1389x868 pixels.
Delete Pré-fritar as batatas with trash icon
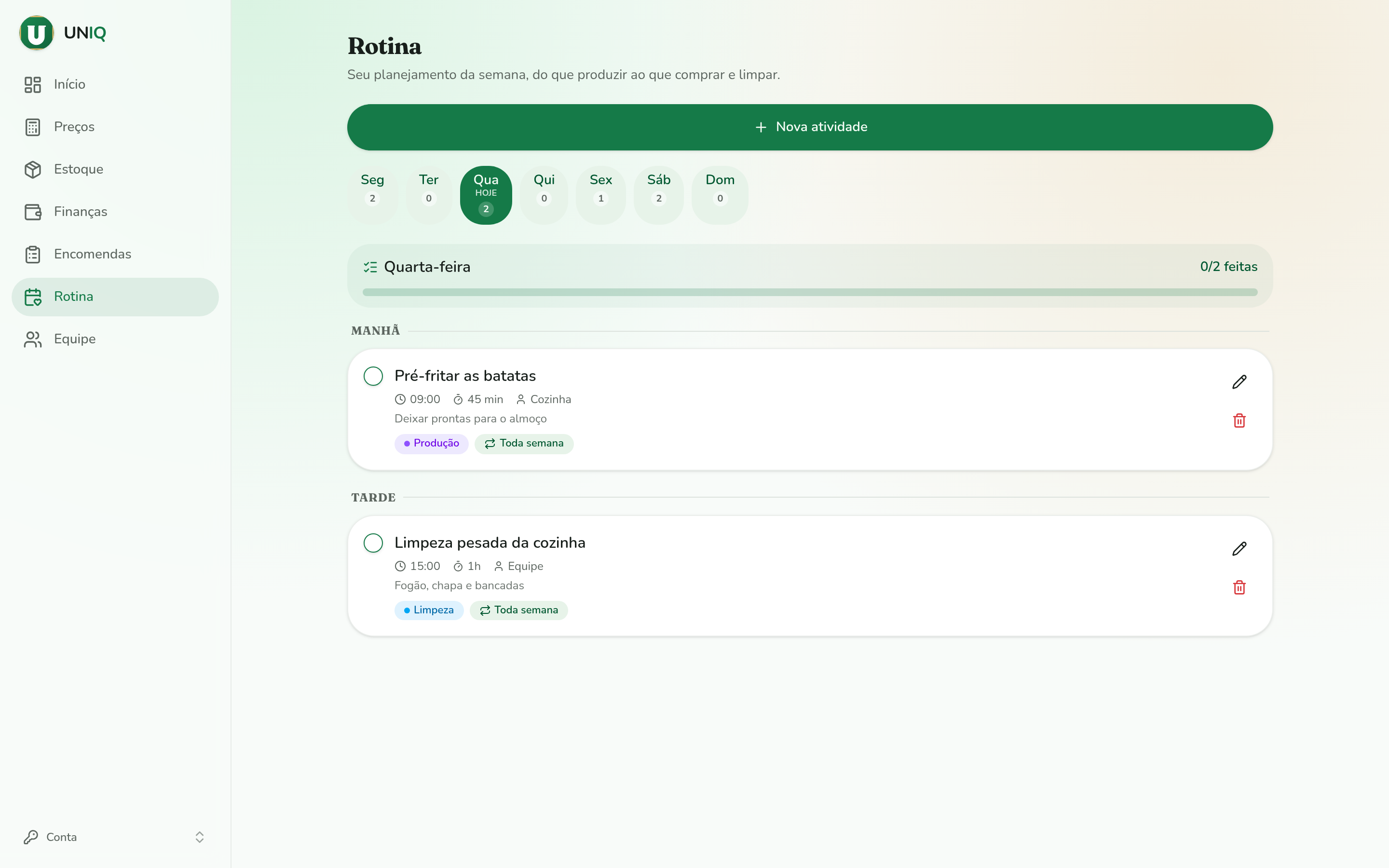point(1239,420)
